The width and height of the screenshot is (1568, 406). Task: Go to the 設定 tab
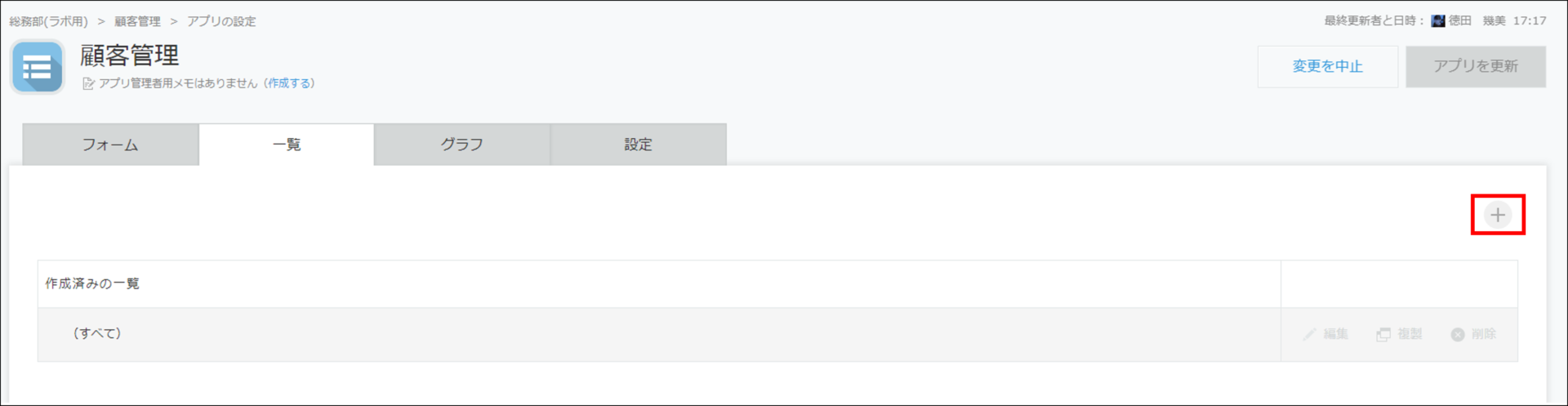click(x=639, y=145)
